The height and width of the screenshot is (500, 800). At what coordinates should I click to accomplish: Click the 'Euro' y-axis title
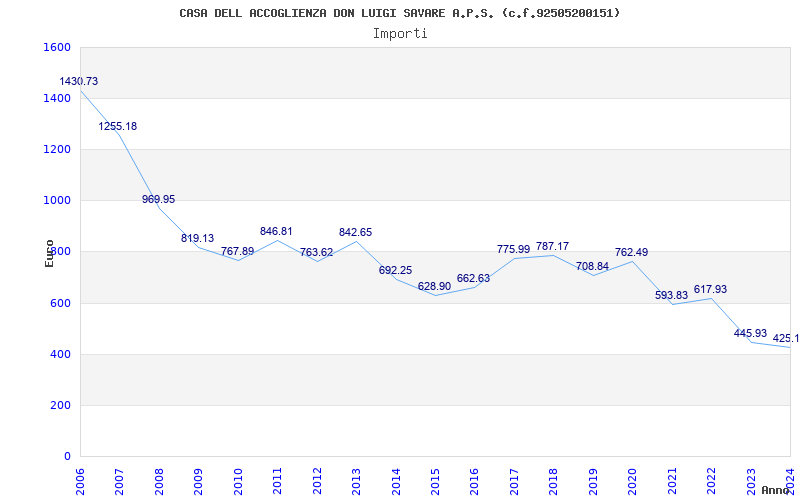pyautogui.click(x=49, y=253)
